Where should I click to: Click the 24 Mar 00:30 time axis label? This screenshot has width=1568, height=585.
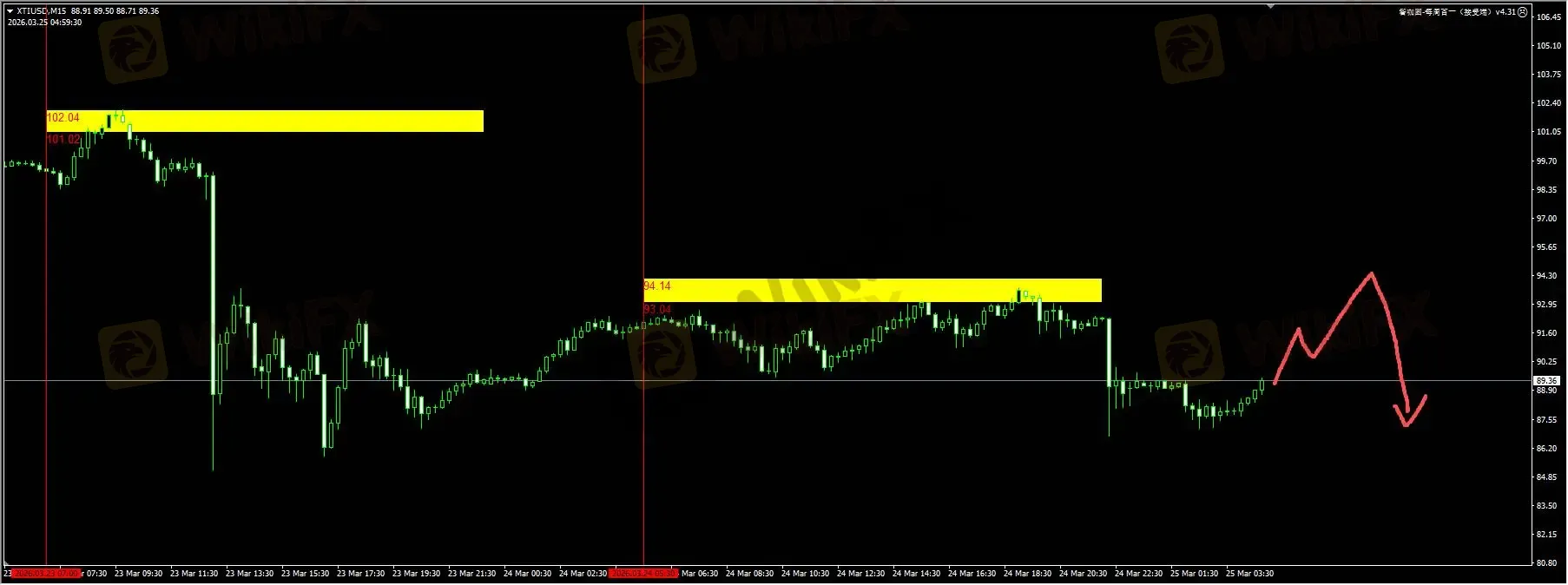point(527,574)
